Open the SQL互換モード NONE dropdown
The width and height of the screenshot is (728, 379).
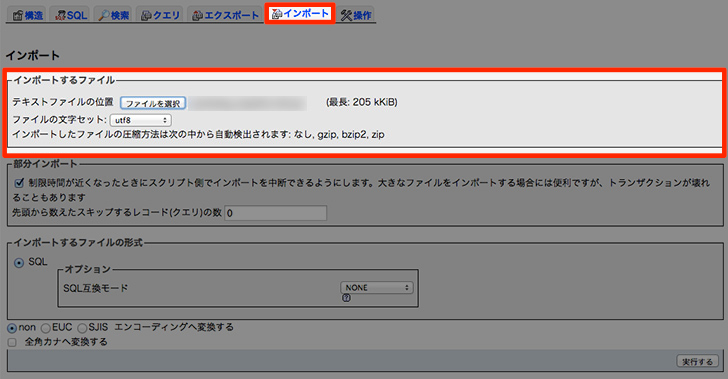tap(377, 288)
